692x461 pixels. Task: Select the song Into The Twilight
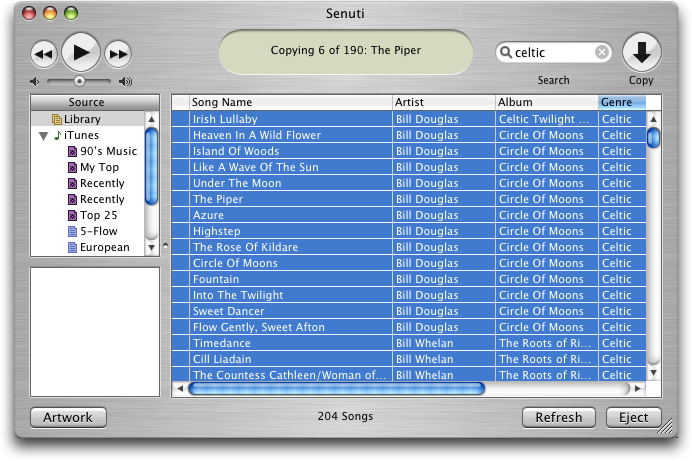tap(238, 295)
